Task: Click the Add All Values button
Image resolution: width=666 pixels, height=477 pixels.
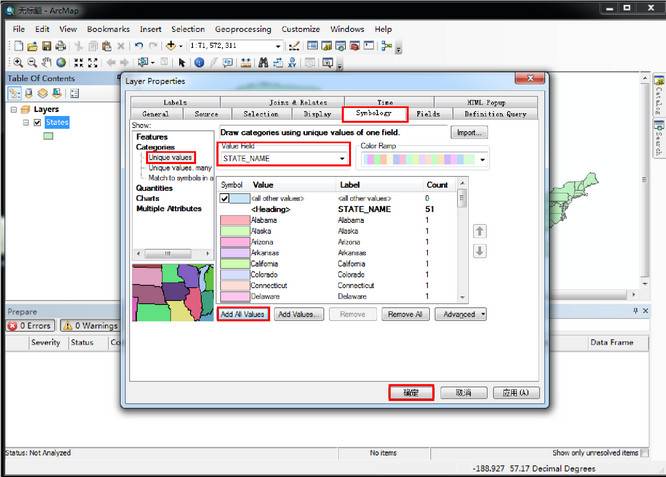Action: coord(243,314)
